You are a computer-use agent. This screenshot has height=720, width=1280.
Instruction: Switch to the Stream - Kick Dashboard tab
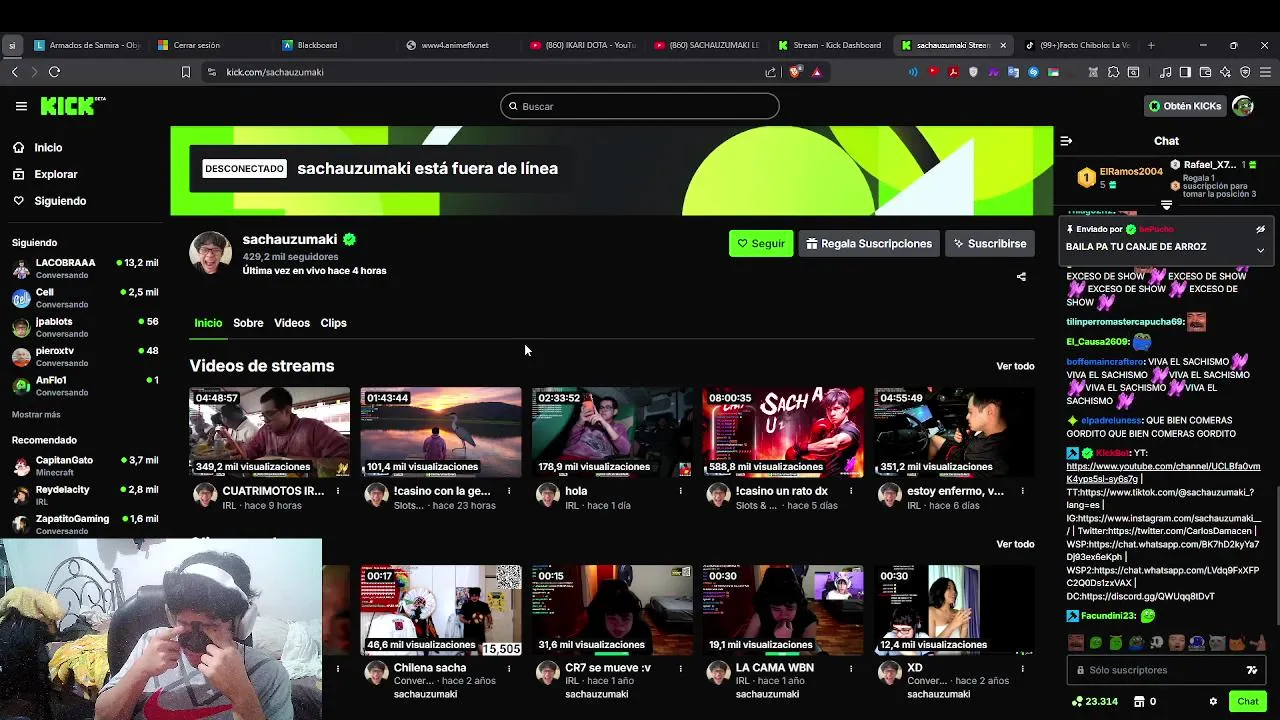829,45
